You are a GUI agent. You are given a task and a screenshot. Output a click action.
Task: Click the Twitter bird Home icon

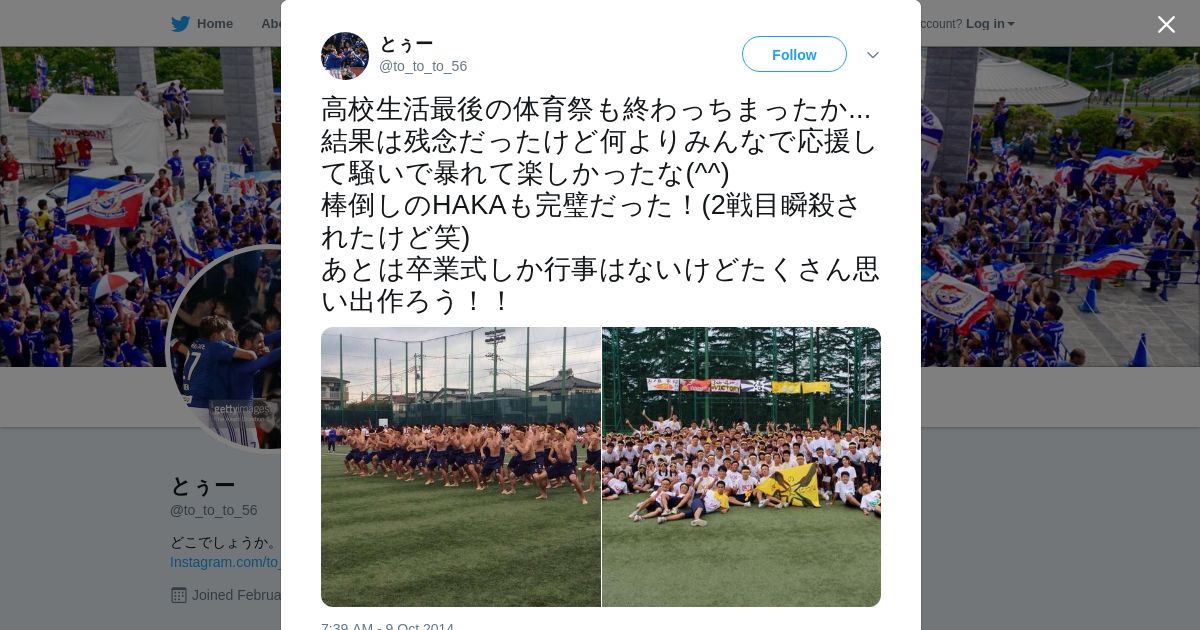point(180,24)
